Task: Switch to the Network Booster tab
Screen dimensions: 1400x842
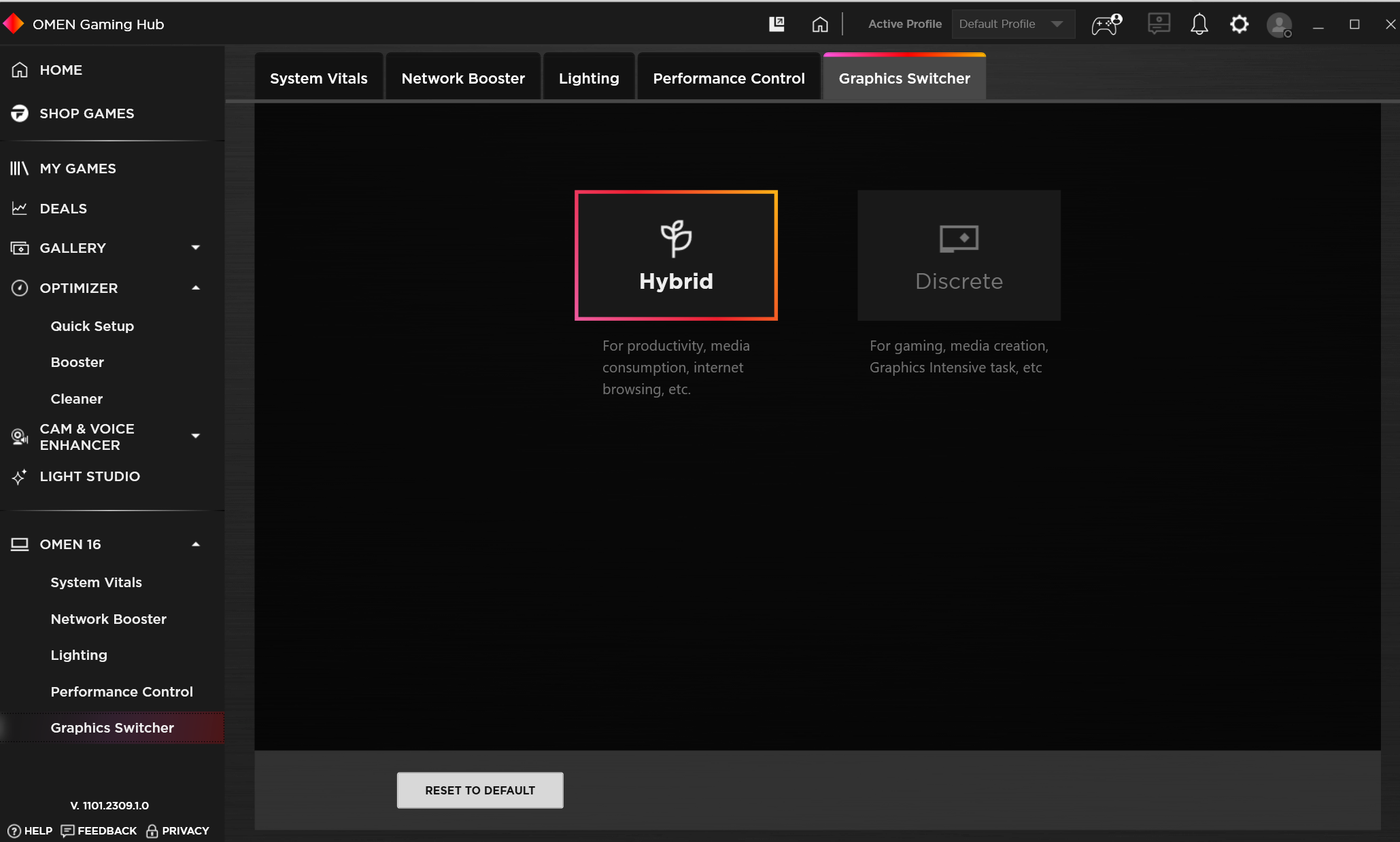Action: click(x=463, y=77)
